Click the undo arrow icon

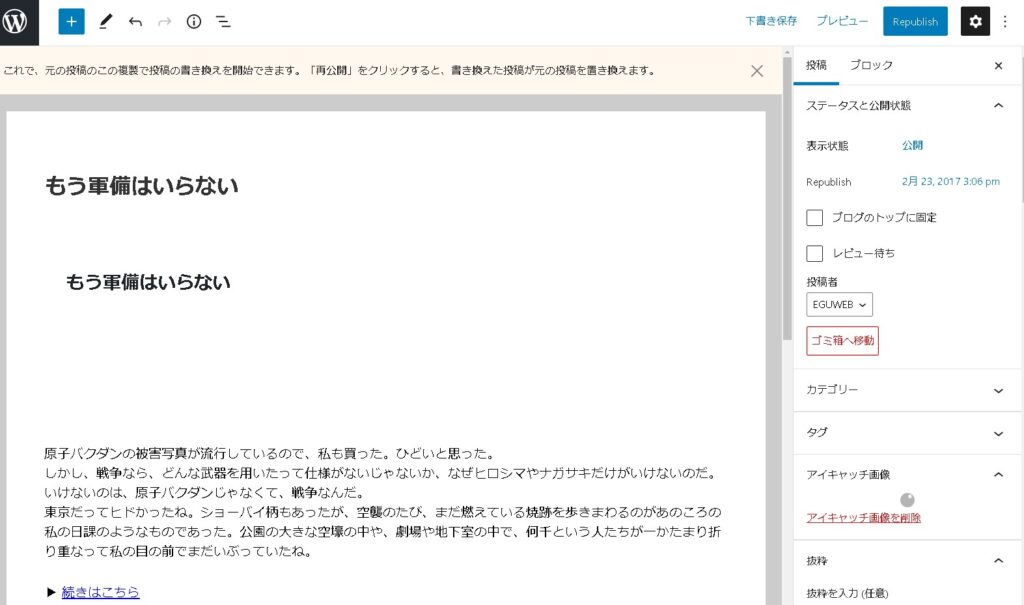[x=135, y=21]
